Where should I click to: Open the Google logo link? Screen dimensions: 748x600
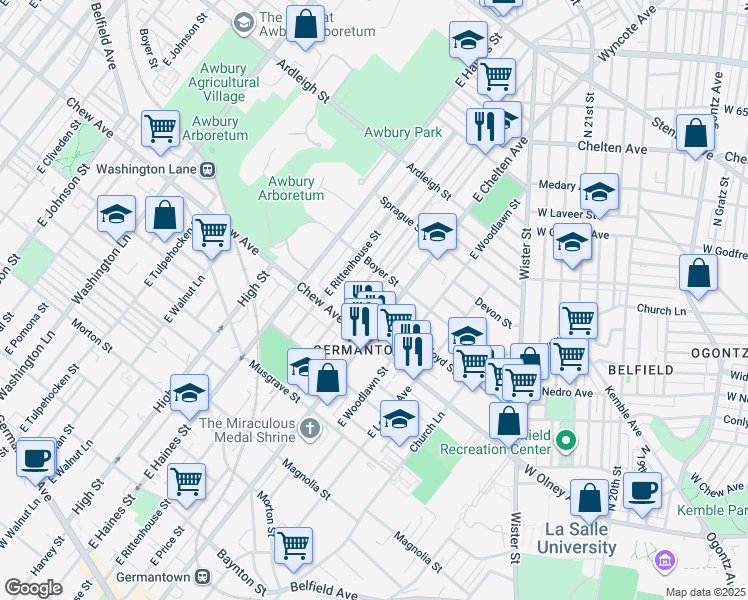[33, 588]
